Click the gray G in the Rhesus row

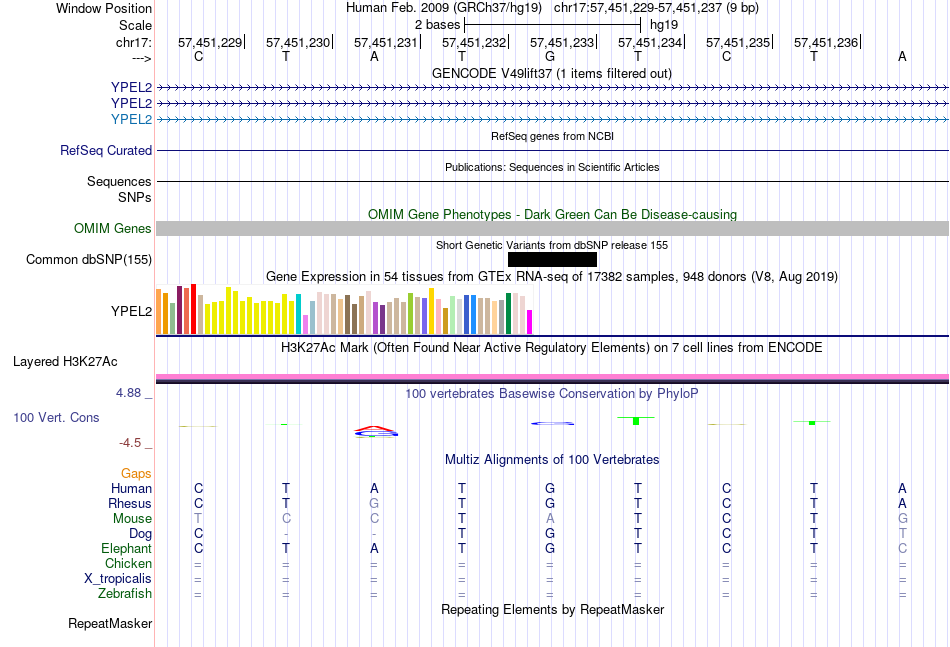pyautogui.click(x=374, y=503)
